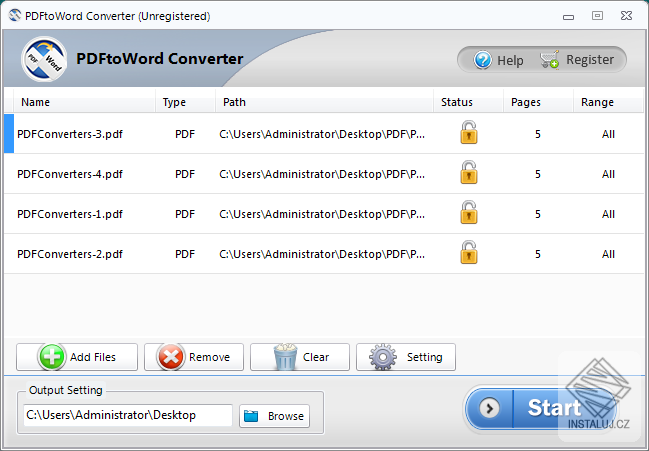This screenshot has height=451, width=649.
Task: Sort by the Pages column header
Action: pos(526,102)
